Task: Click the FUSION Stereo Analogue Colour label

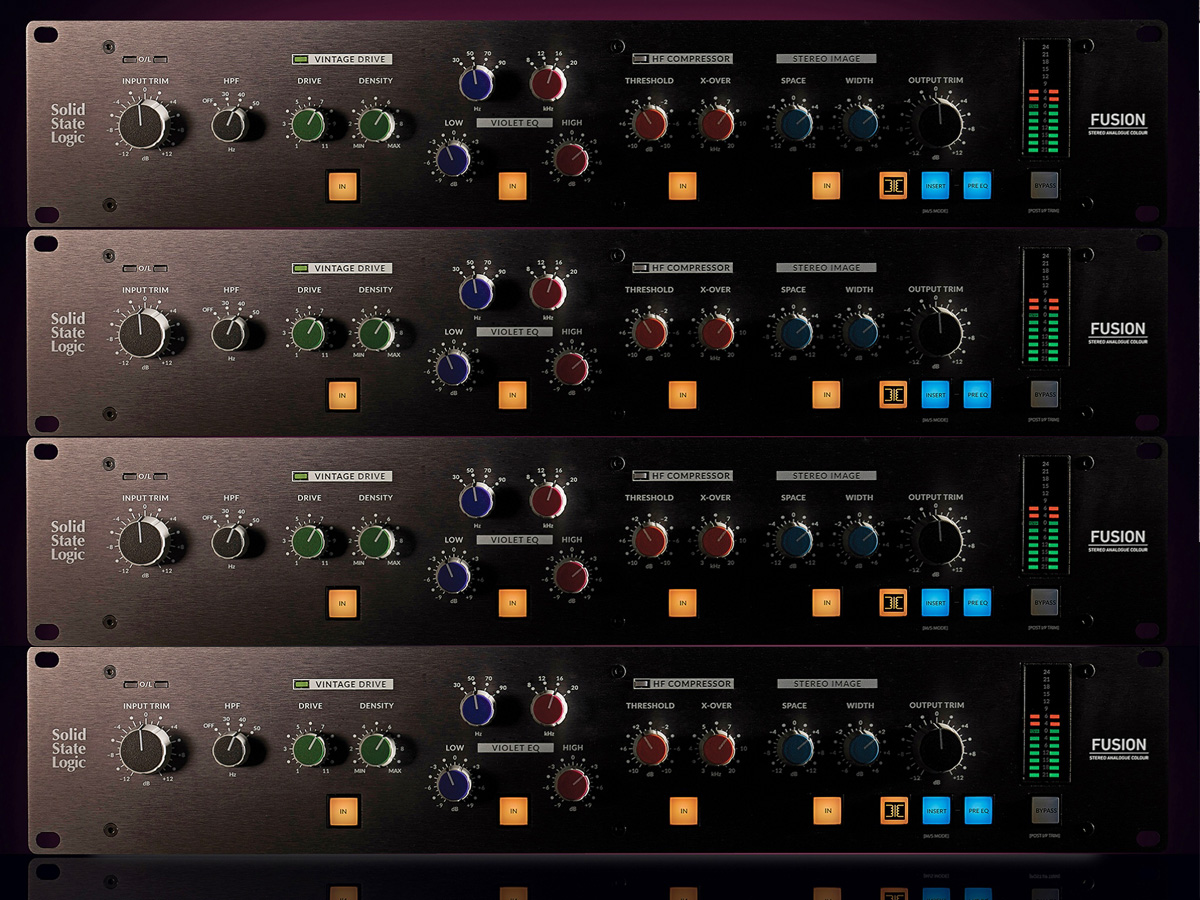Action: [x=1117, y=121]
